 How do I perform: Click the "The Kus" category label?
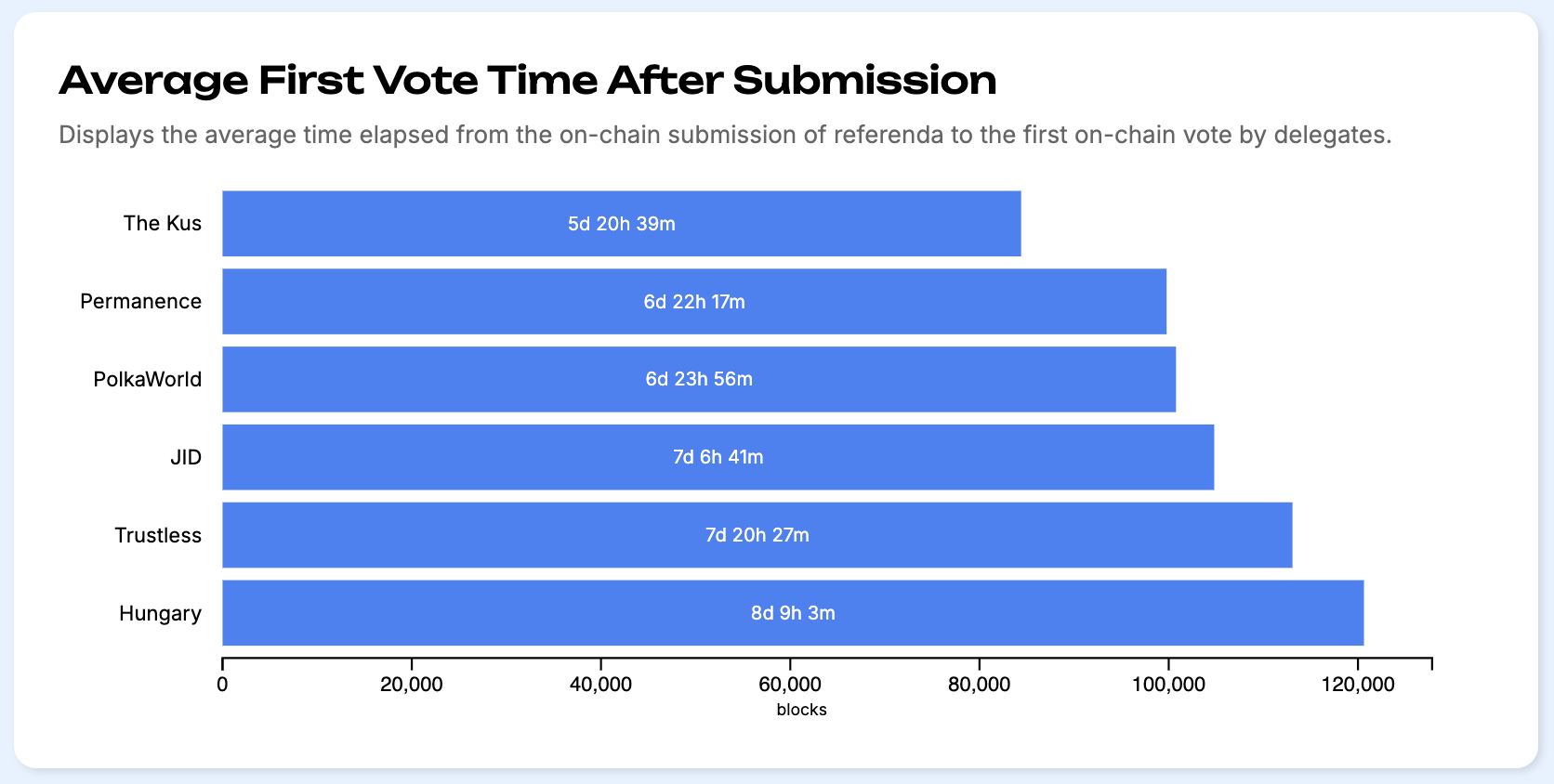(163, 224)
